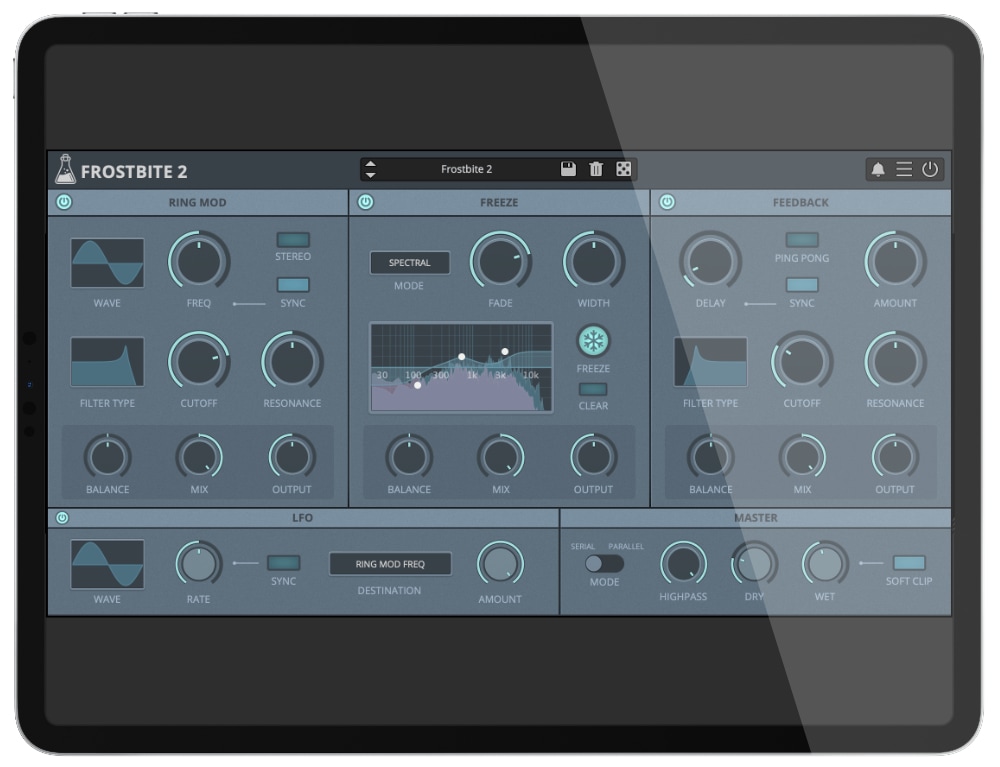Switch Master mode serial/parallel toggle
The width and height of the screenshot is (1000, 767).
[604, 563]
